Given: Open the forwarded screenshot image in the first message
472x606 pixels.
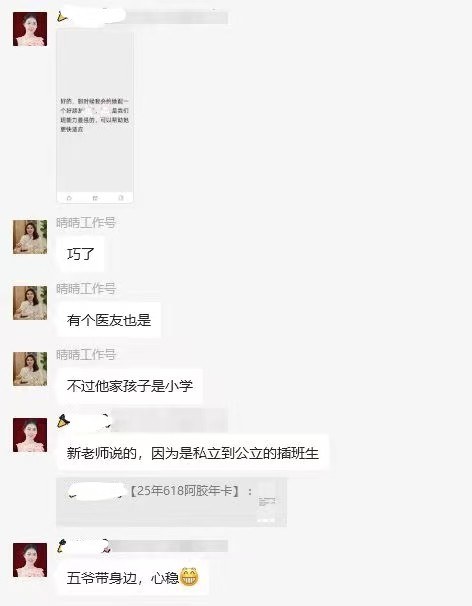Looking at the screenshot, I should (x=95, y=116).
